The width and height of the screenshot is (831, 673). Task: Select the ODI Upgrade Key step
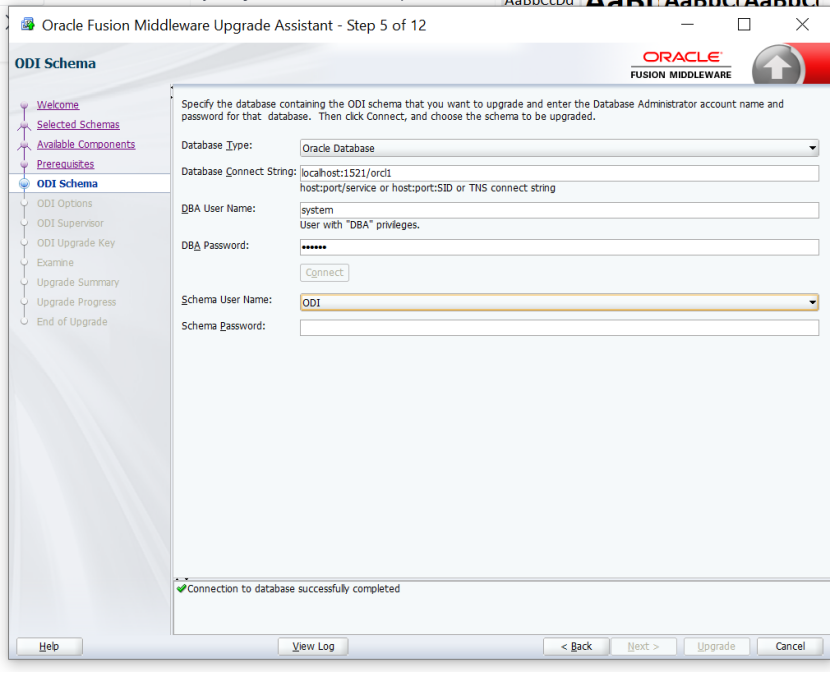(x=76, y=243)
